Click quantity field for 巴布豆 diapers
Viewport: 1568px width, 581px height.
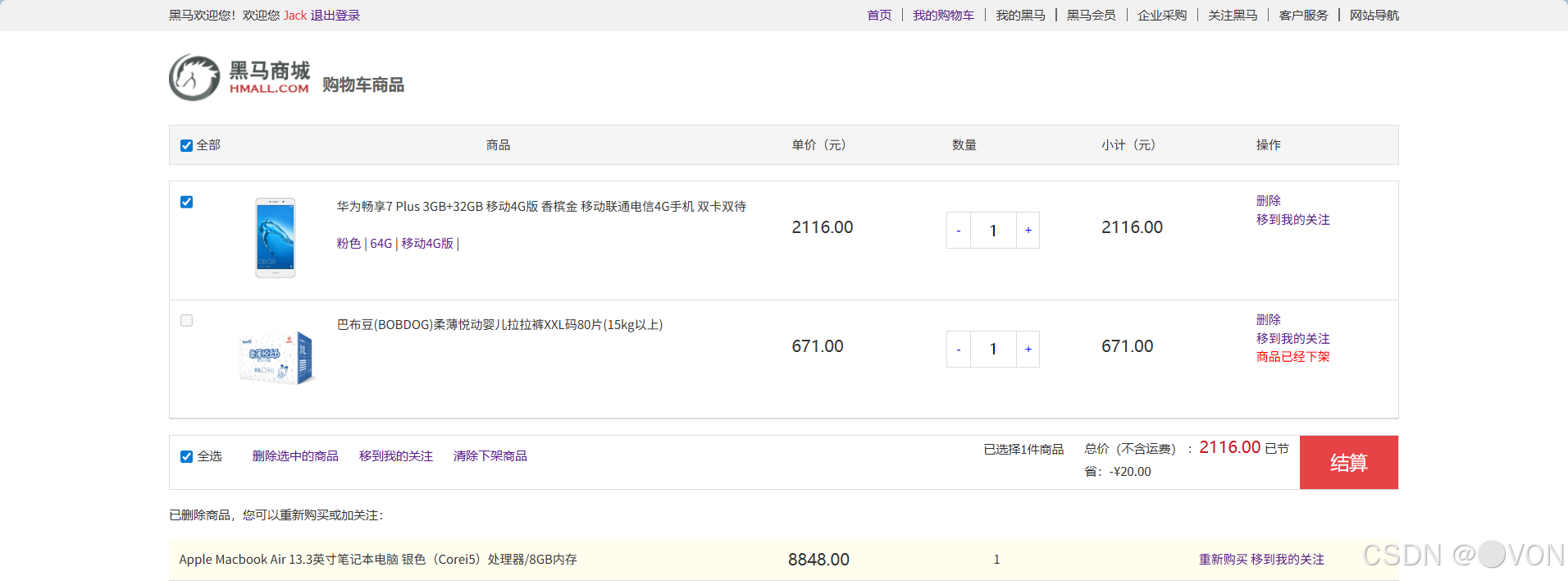(x=993, y=350)
